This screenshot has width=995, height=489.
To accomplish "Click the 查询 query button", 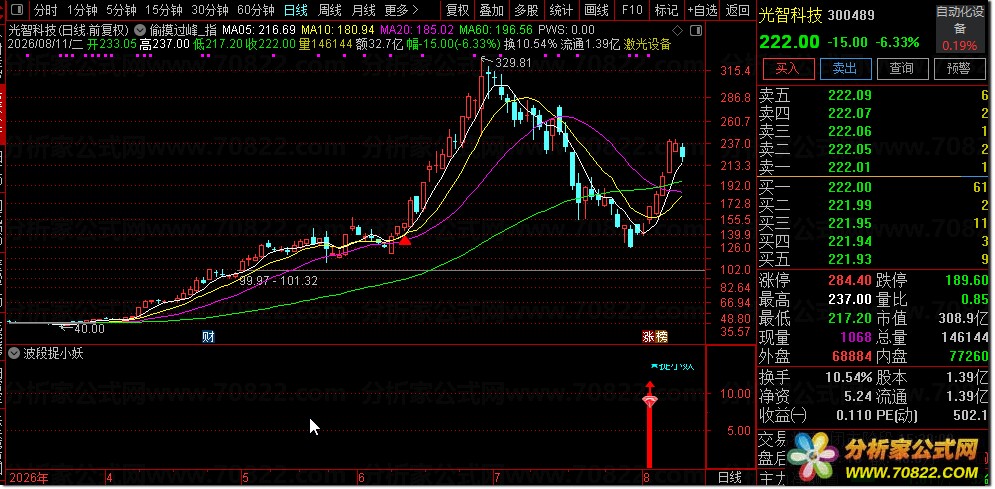I will click(x=901, y=68).
